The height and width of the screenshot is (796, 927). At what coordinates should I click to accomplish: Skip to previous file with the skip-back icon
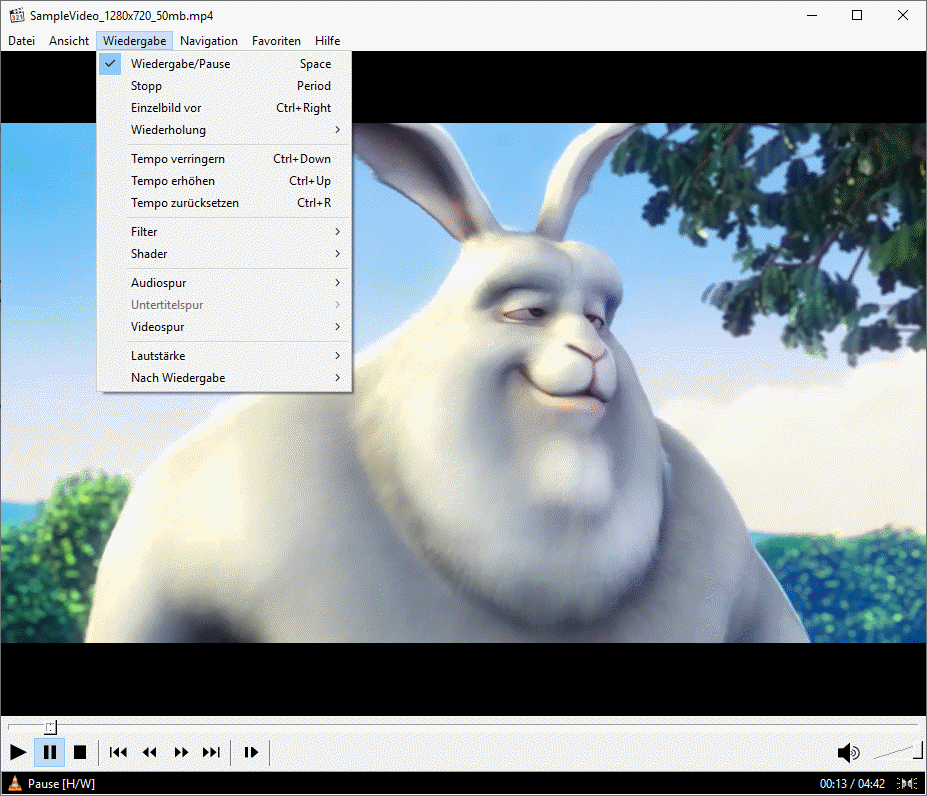click(118, 752)
